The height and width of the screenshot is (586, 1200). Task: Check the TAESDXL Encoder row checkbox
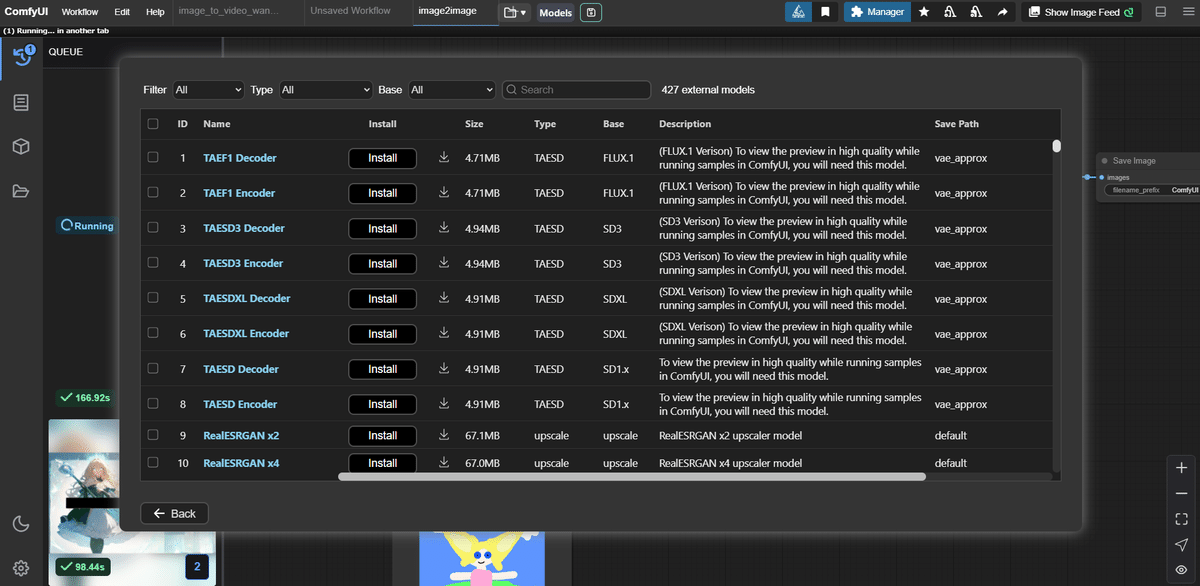pos(153,332)
